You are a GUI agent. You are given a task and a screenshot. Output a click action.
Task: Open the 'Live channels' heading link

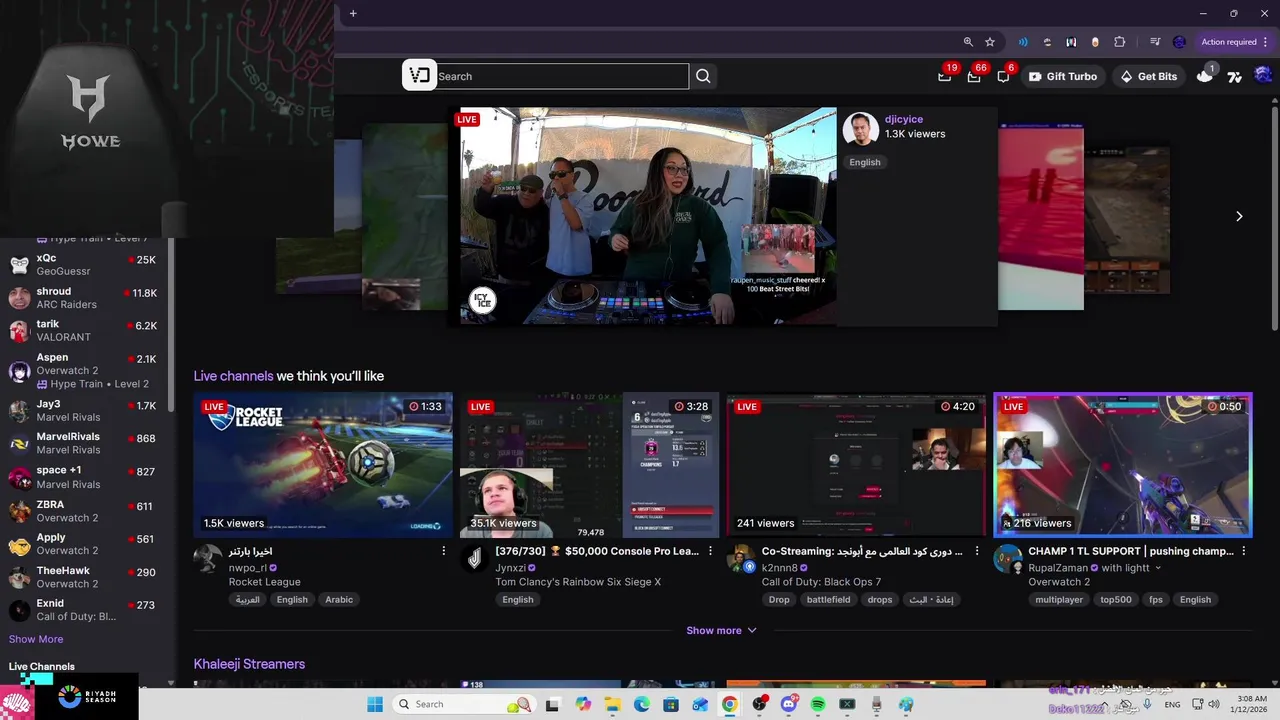233,376
